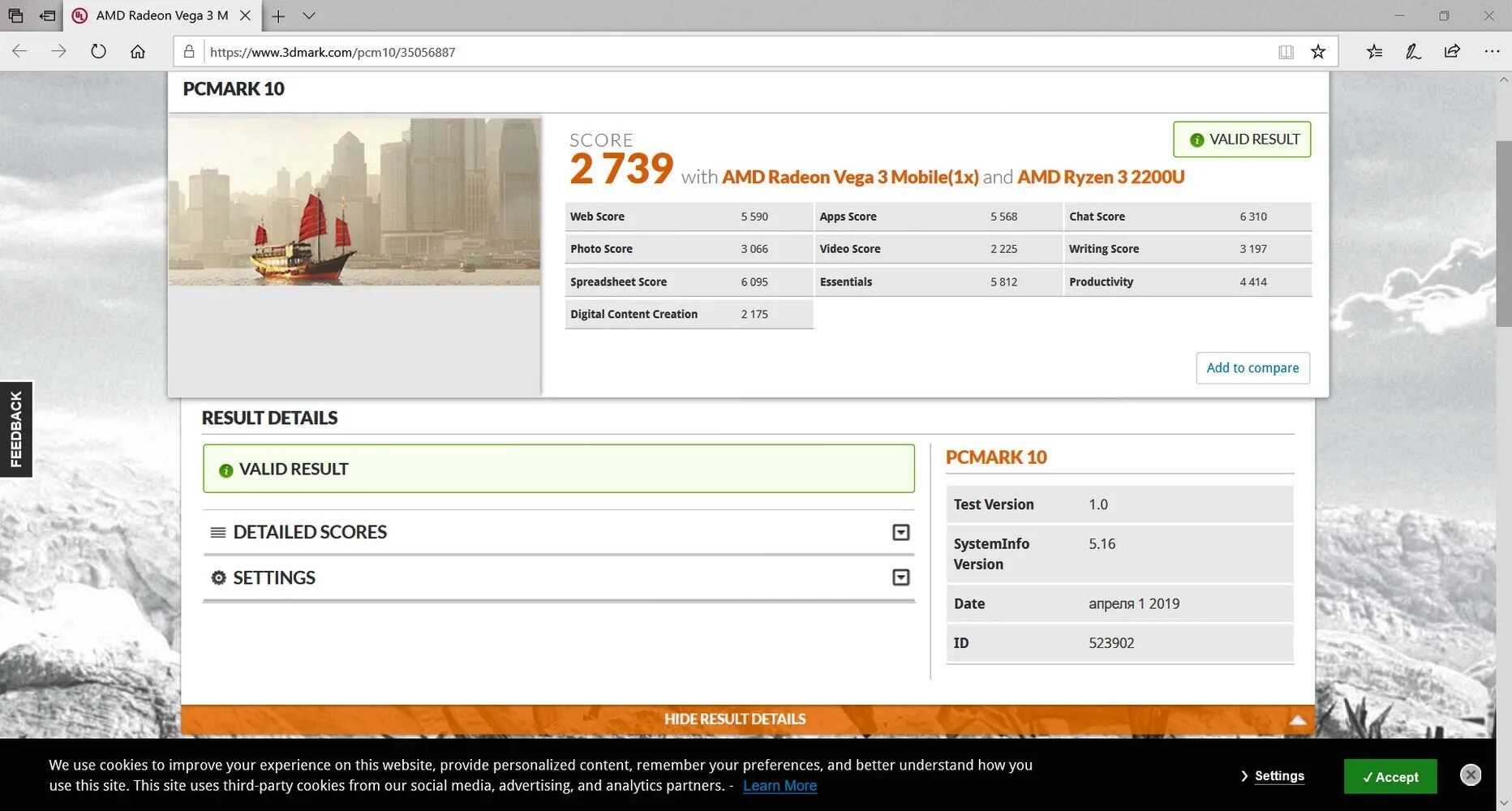
Task: Open the Favorites hub icon
Action: pos(1374,52)
